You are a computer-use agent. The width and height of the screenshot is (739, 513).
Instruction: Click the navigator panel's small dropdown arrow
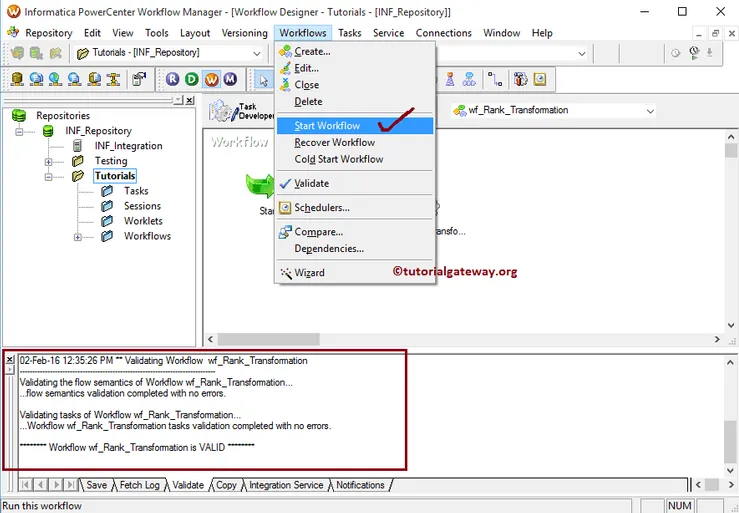coord(178,100)
